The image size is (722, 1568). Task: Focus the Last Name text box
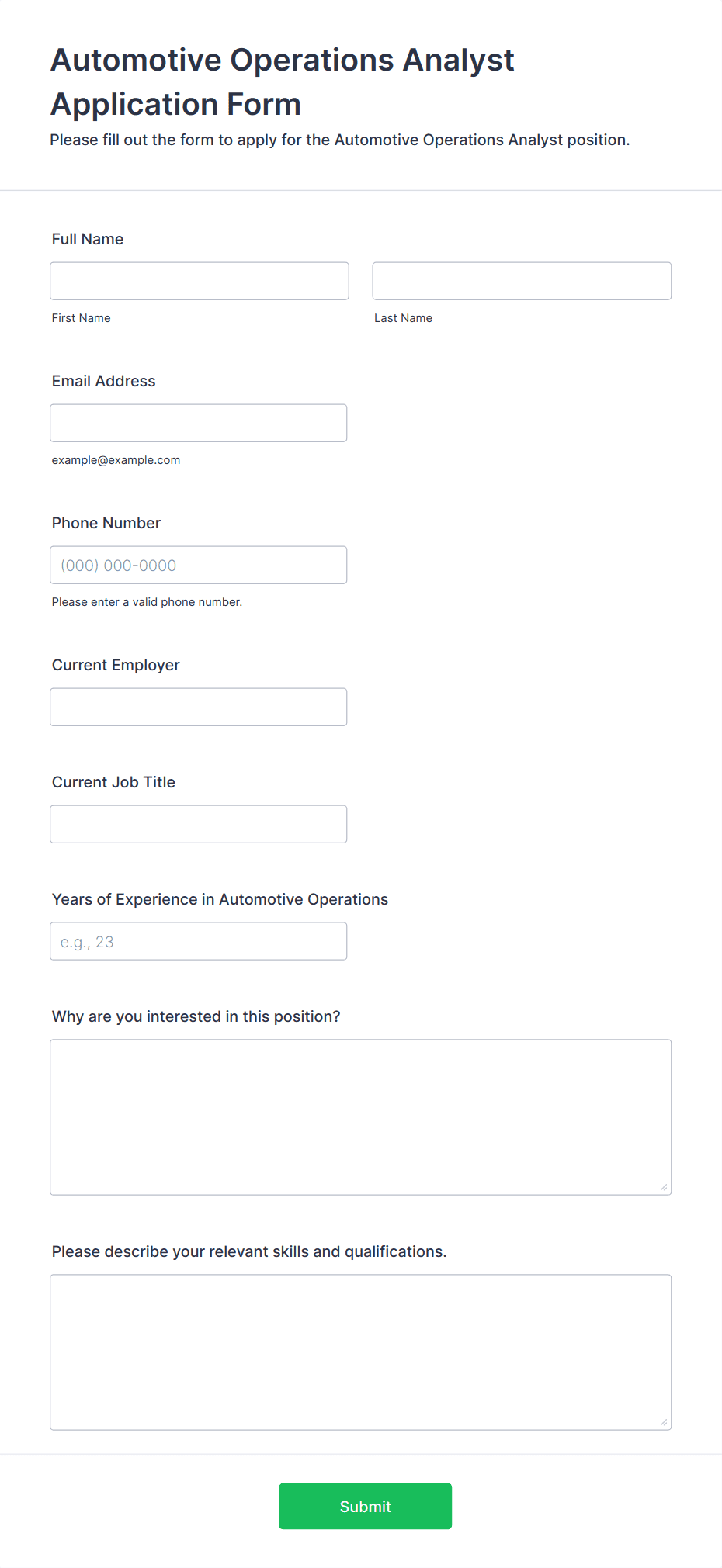point(522,281)
